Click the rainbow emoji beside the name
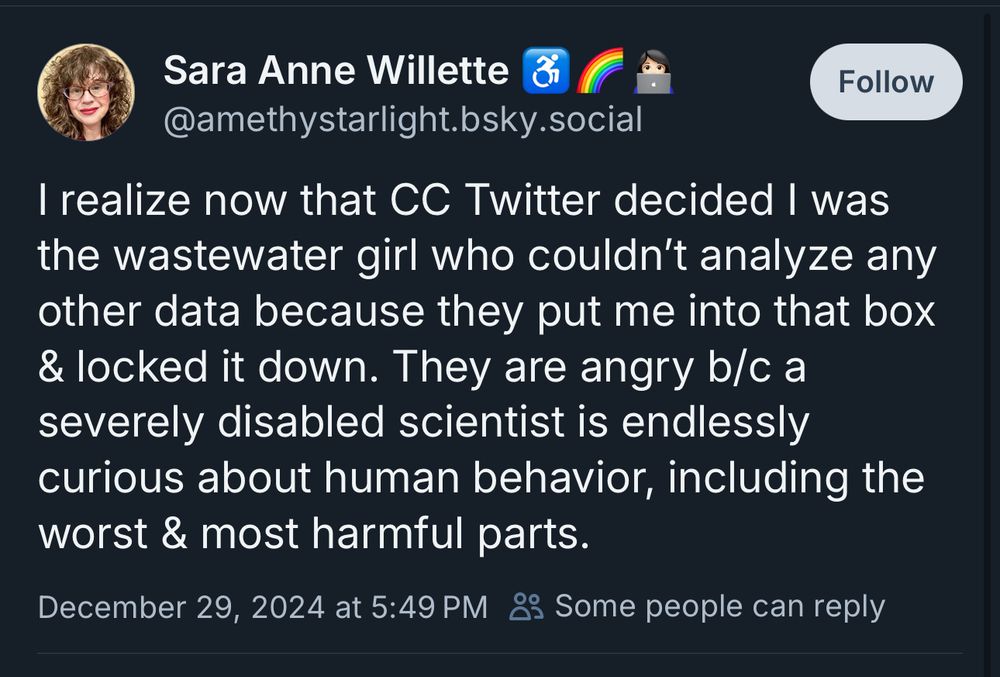1000x677 pixels. coord(599,71)
